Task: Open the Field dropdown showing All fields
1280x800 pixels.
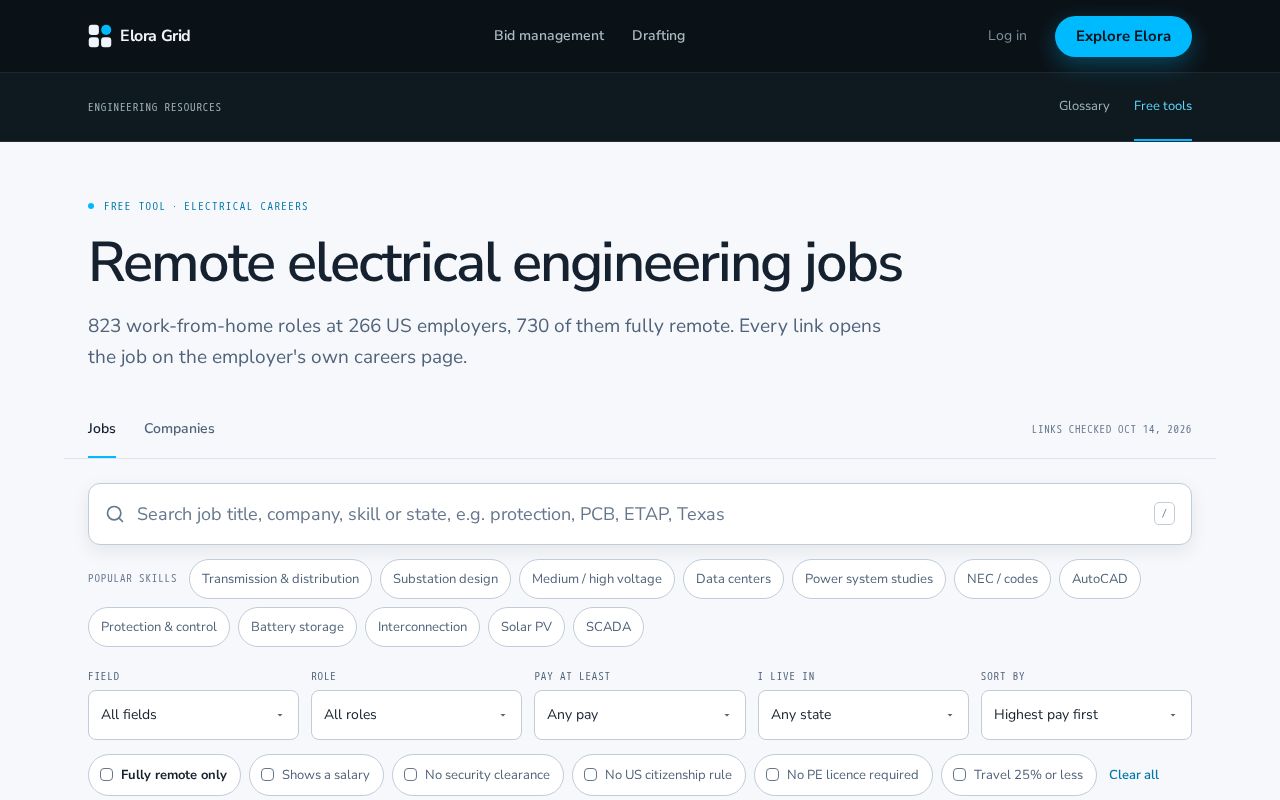Action: 193,715
